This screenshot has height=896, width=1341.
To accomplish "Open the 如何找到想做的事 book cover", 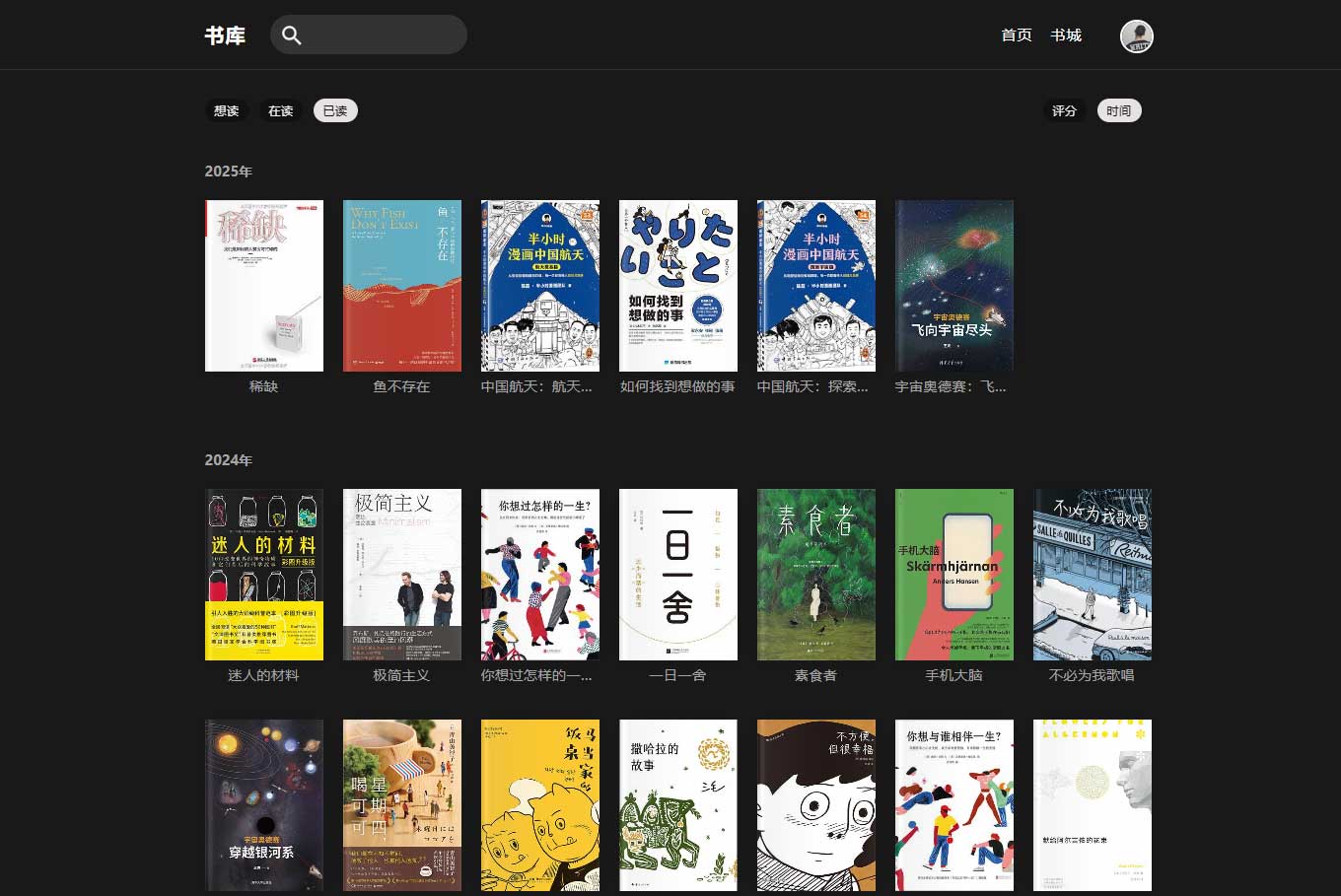I will [678, 286].
